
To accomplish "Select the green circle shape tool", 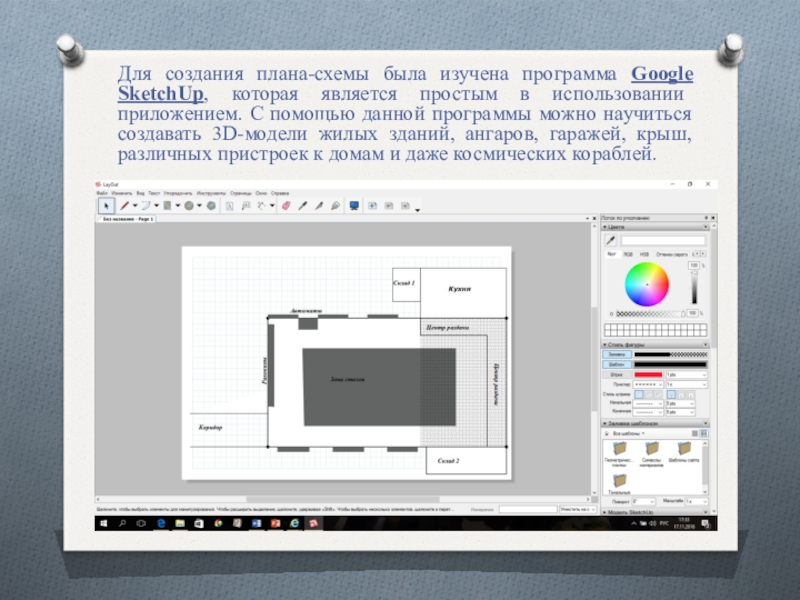I will 187,205.
